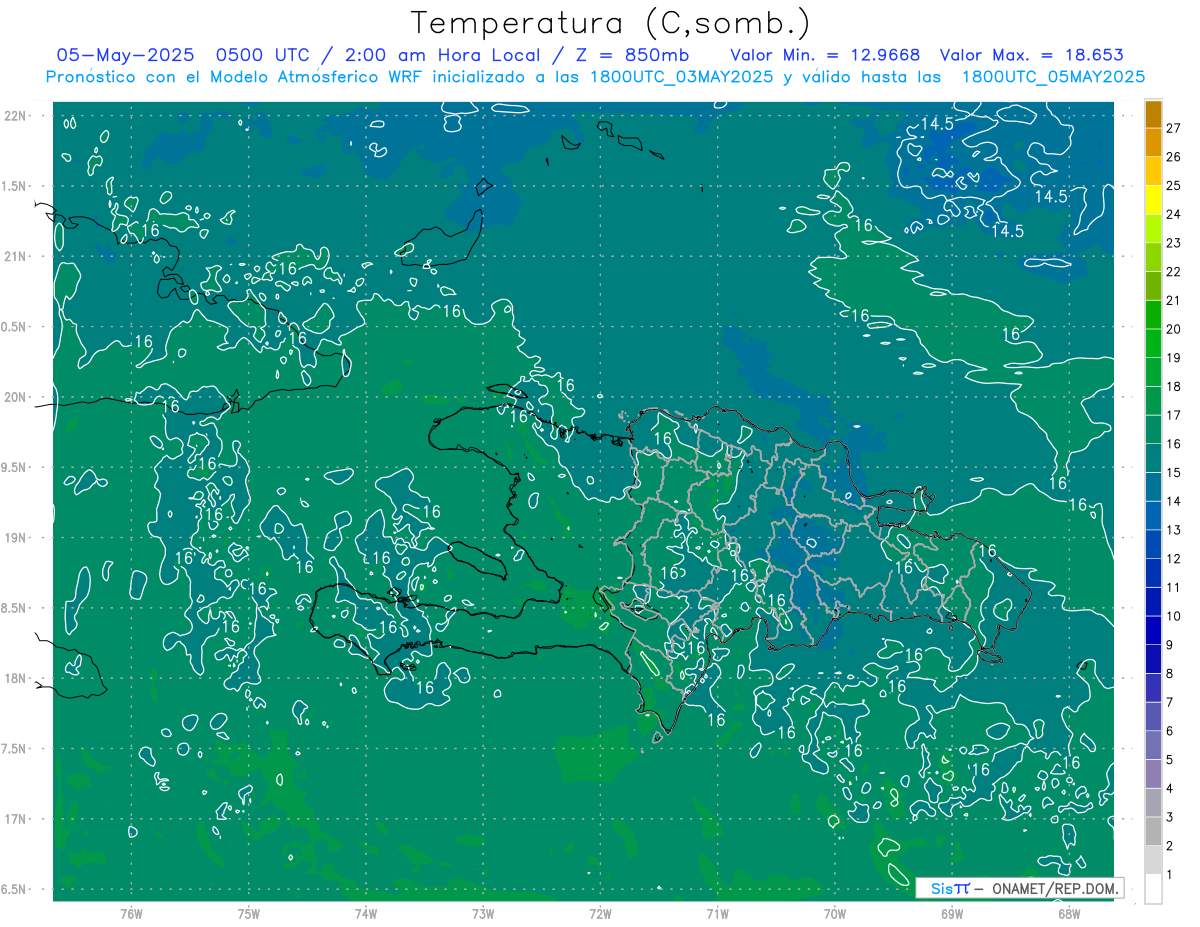Click the '22N' latitude axis label
Viewport: 1200px width, 927px height.
[x=17, y=116]
